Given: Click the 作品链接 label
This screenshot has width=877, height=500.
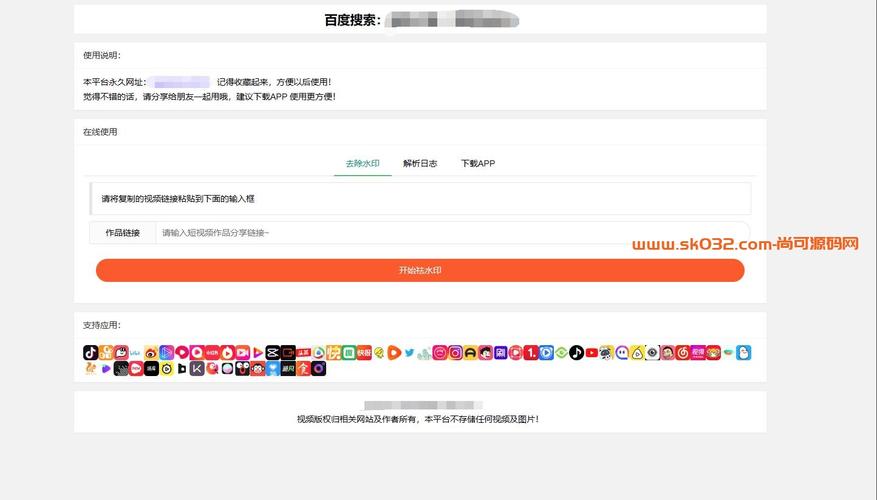Looking at the screenshot, I should (122, 233).
